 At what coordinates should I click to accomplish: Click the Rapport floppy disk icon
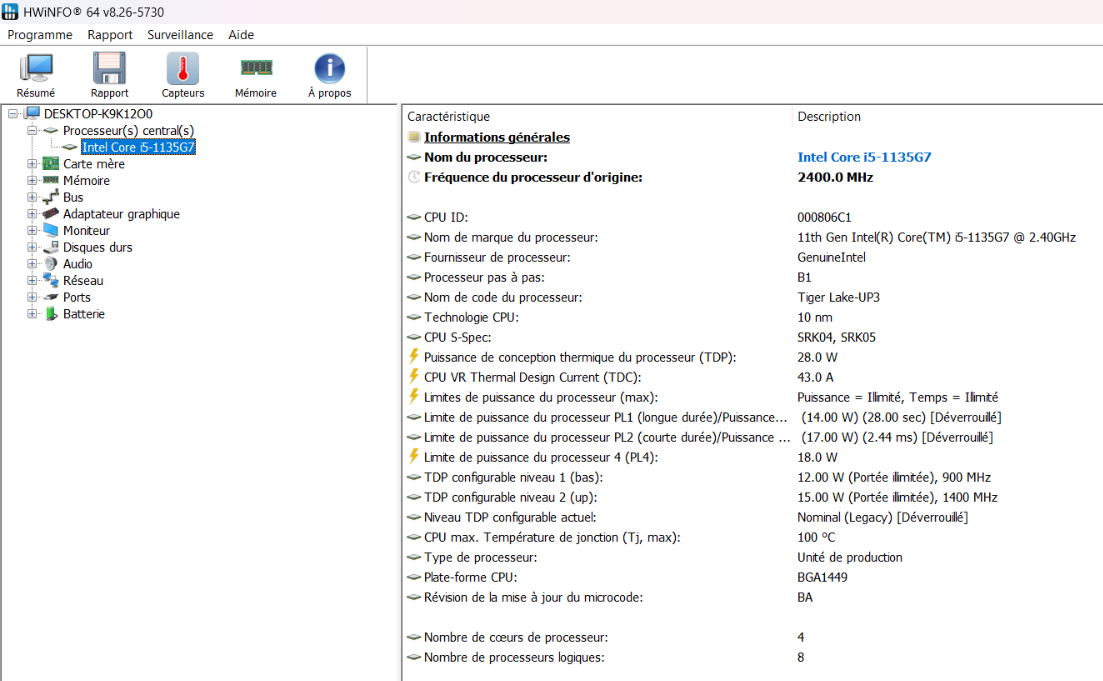click(109, 68)
